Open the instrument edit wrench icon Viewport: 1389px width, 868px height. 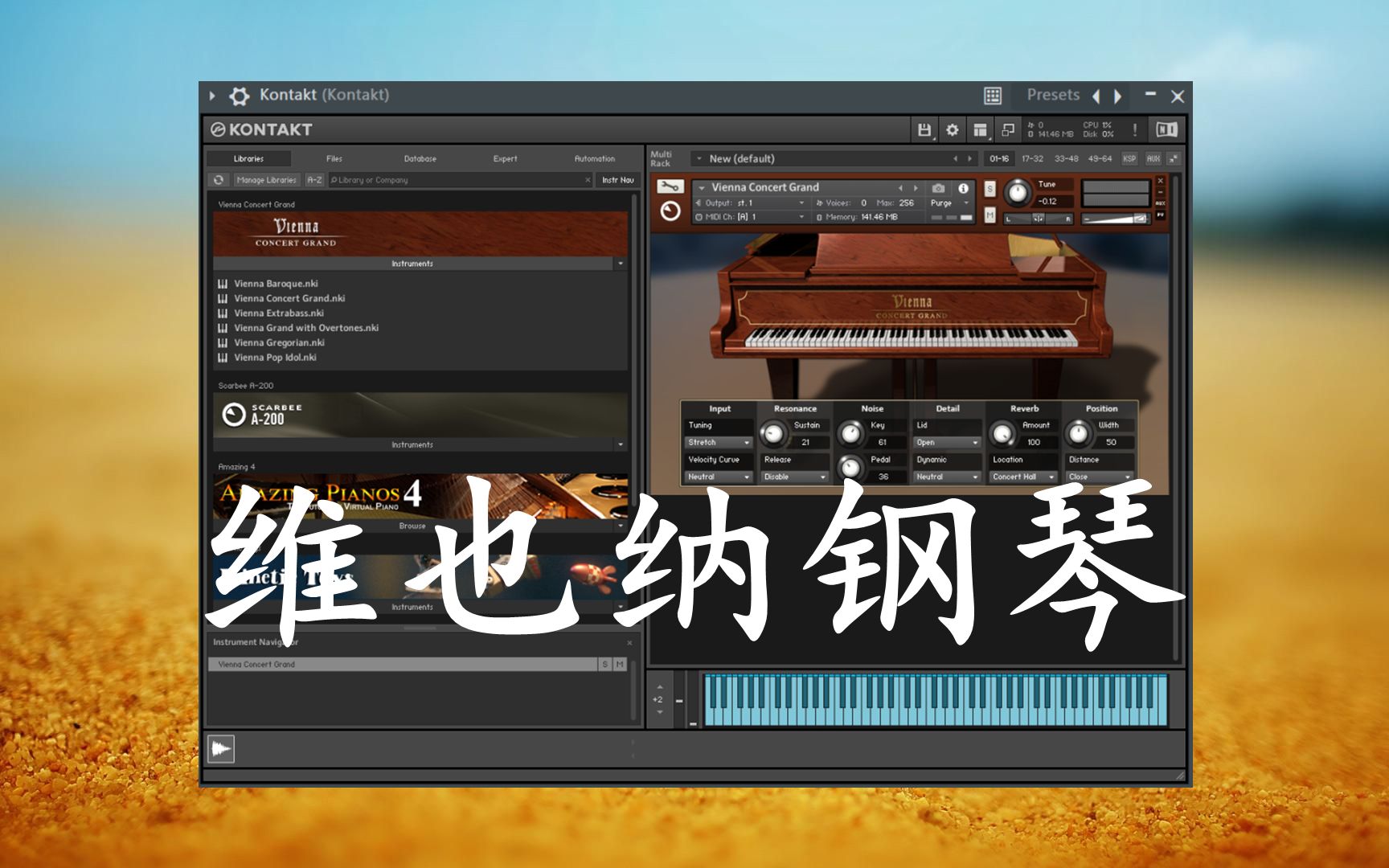point(670,186)
